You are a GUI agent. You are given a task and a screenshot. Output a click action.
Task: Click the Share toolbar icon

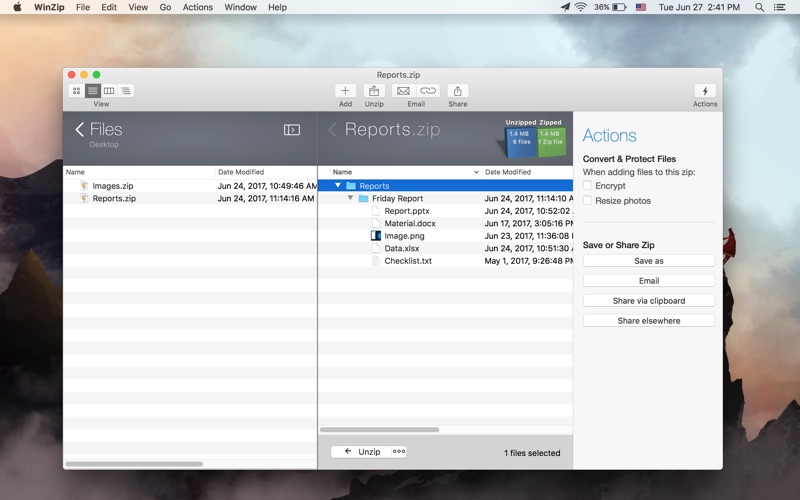[x=457, y=91]
